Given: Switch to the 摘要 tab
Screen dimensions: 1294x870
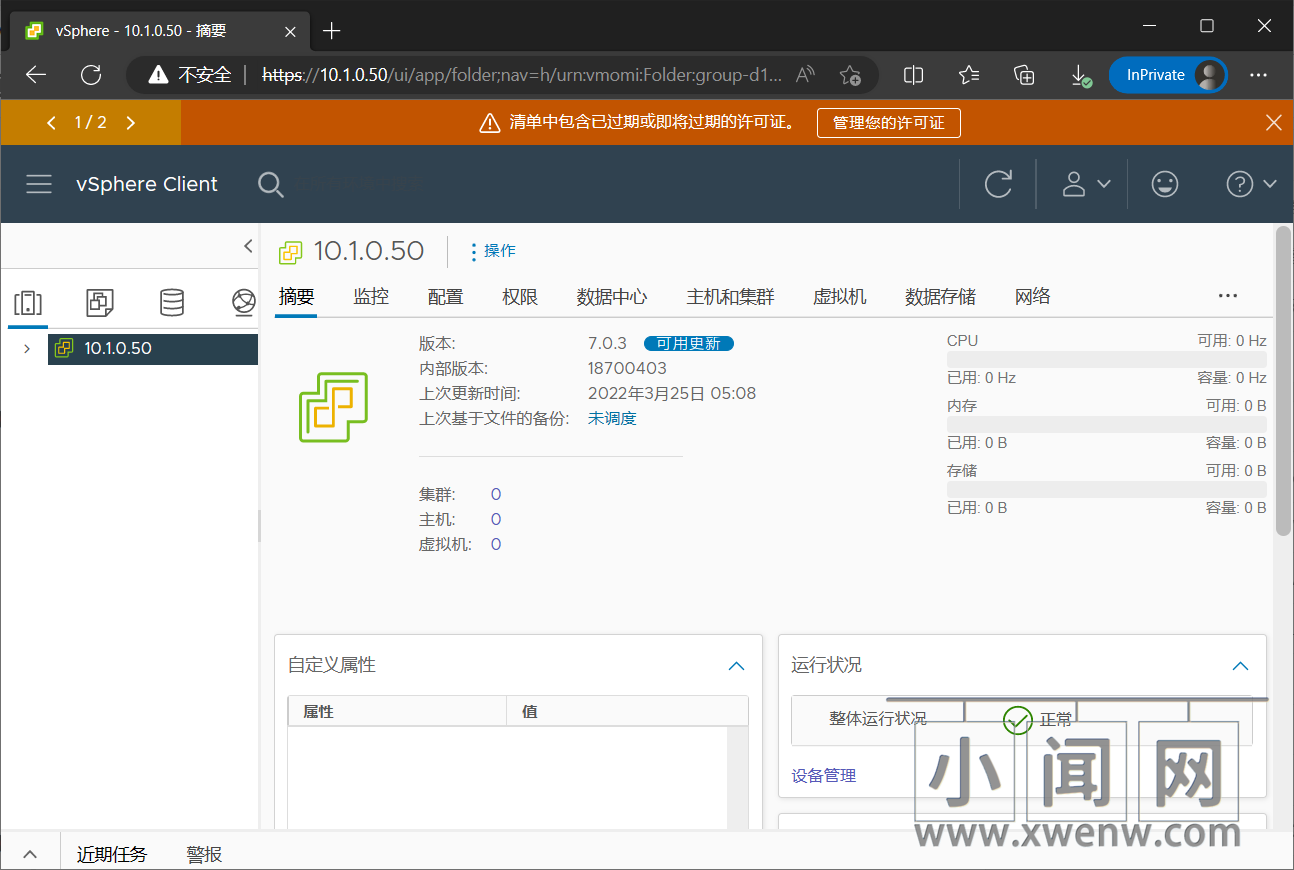Looking at the screenshot, I should [296, 297].
